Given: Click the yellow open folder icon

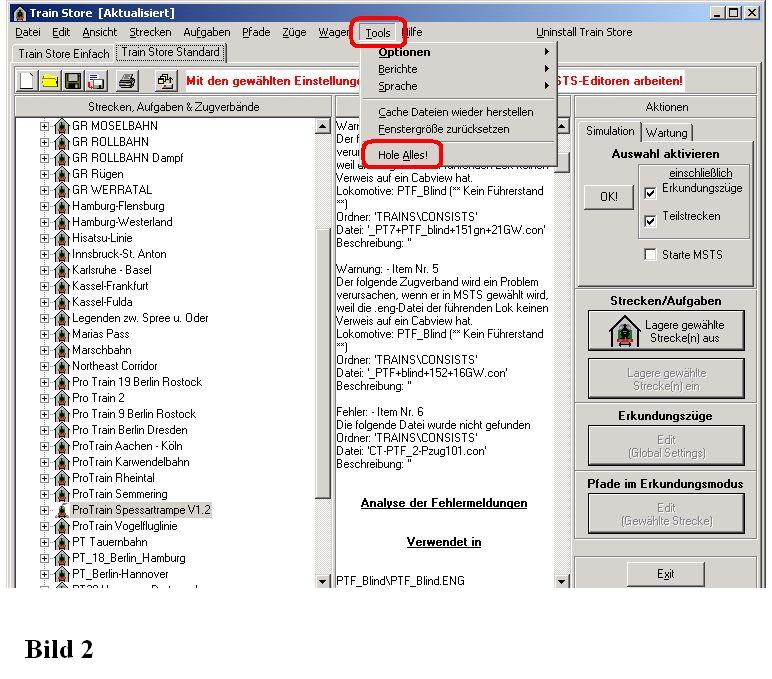Looking at the screenshot, I should 49,80.
